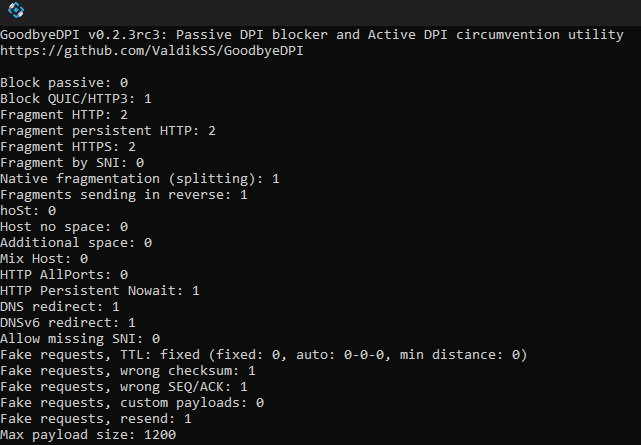The height and width of the screenshot is (445, 641).
Task: Open the github.com/ValdikSS/GoodbyeDPI URL
Action: tap(152, 51)
